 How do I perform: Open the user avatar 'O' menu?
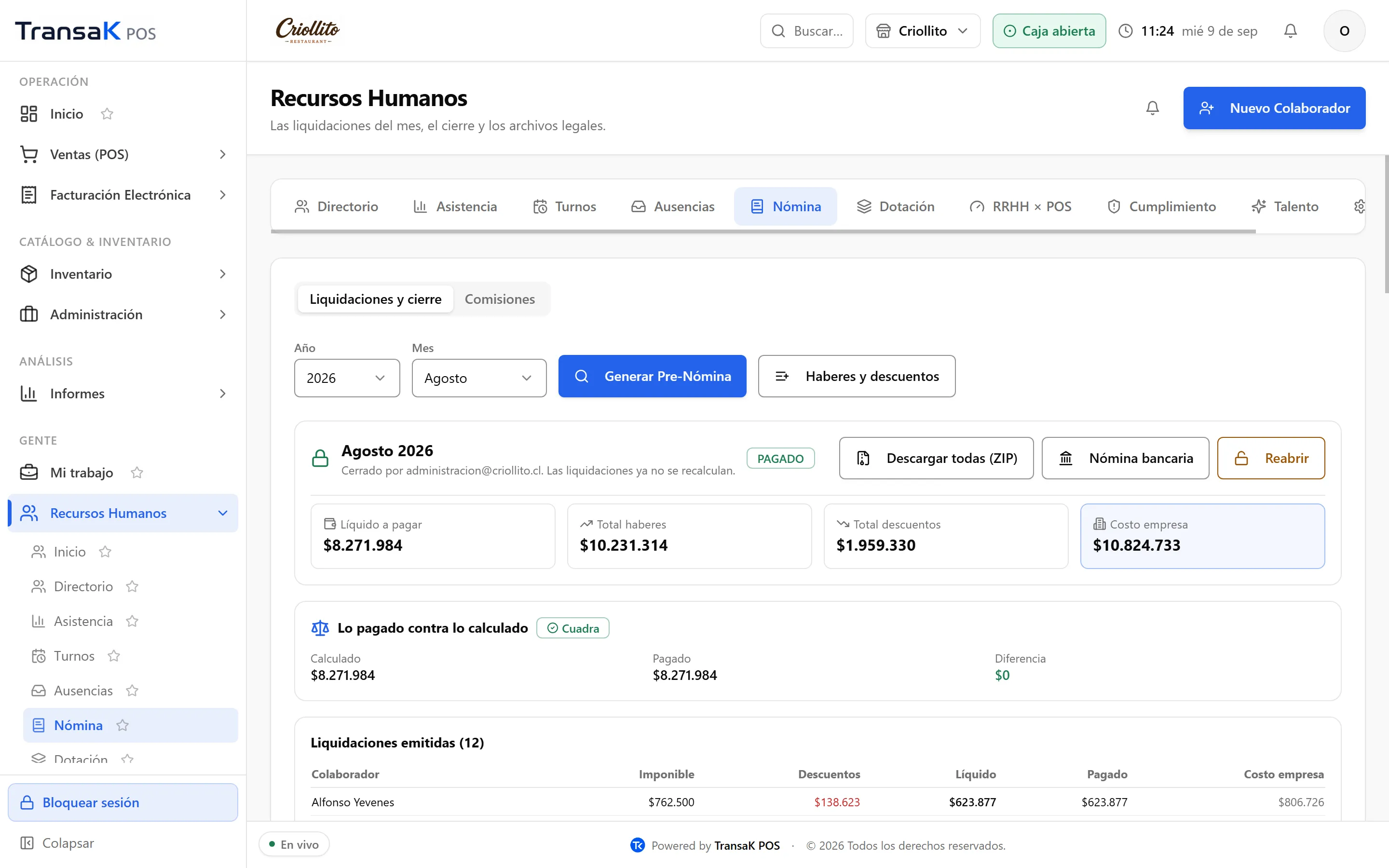[x=1344, y=31]
